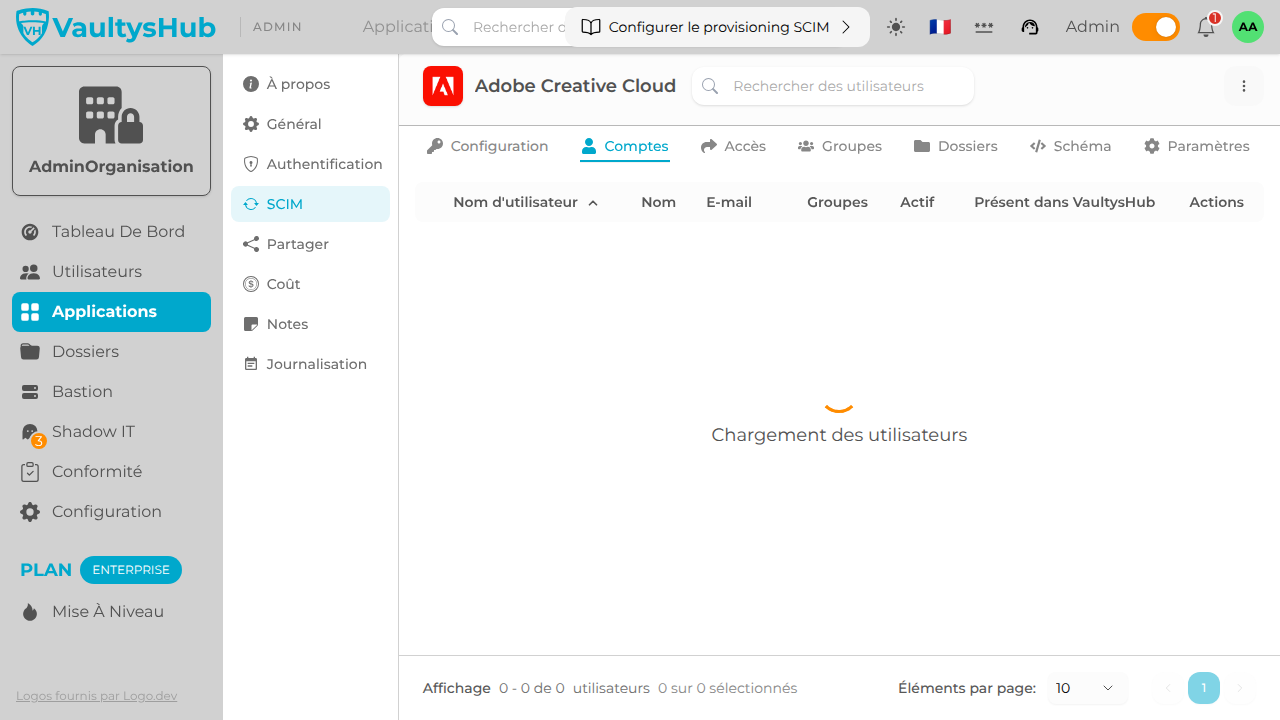The width and height of the screenshot is (1280, 720).
Task: Click the Bastion server icon
Action: pos(30,392)
